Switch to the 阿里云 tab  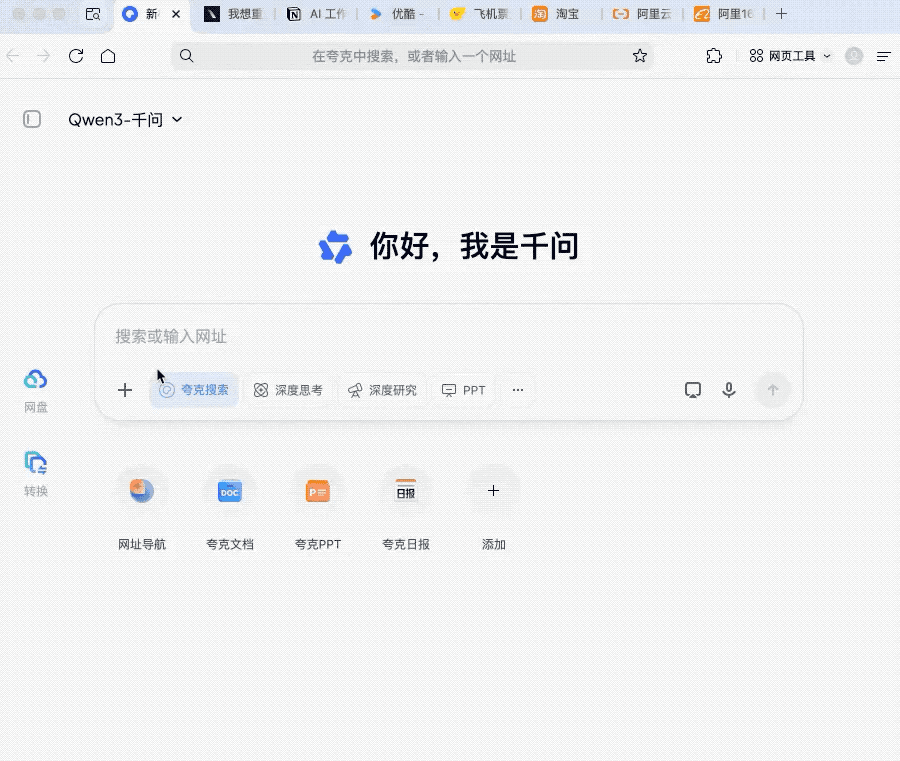(645, 14)
